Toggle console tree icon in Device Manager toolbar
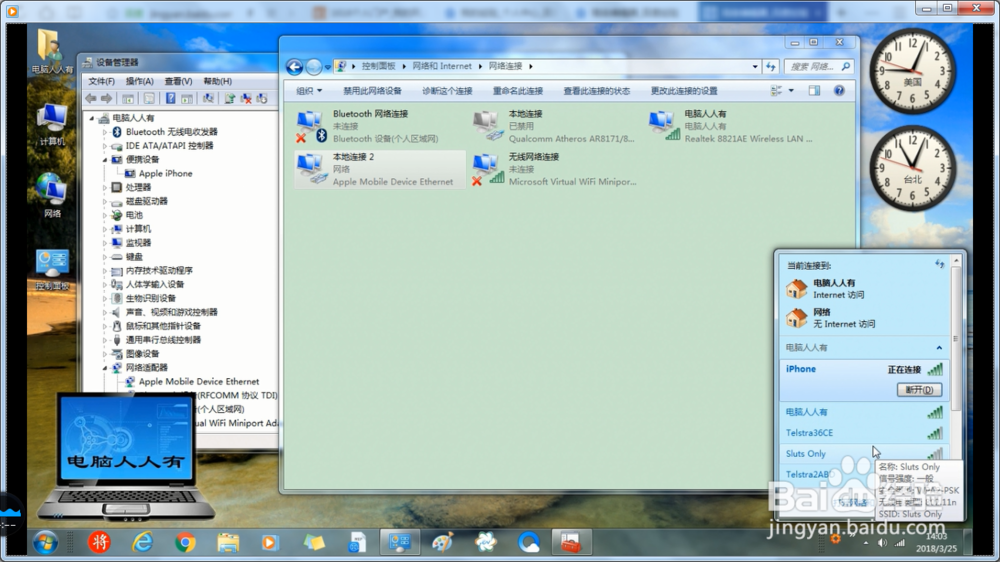 pyautogui.click(x=128, y=98)
